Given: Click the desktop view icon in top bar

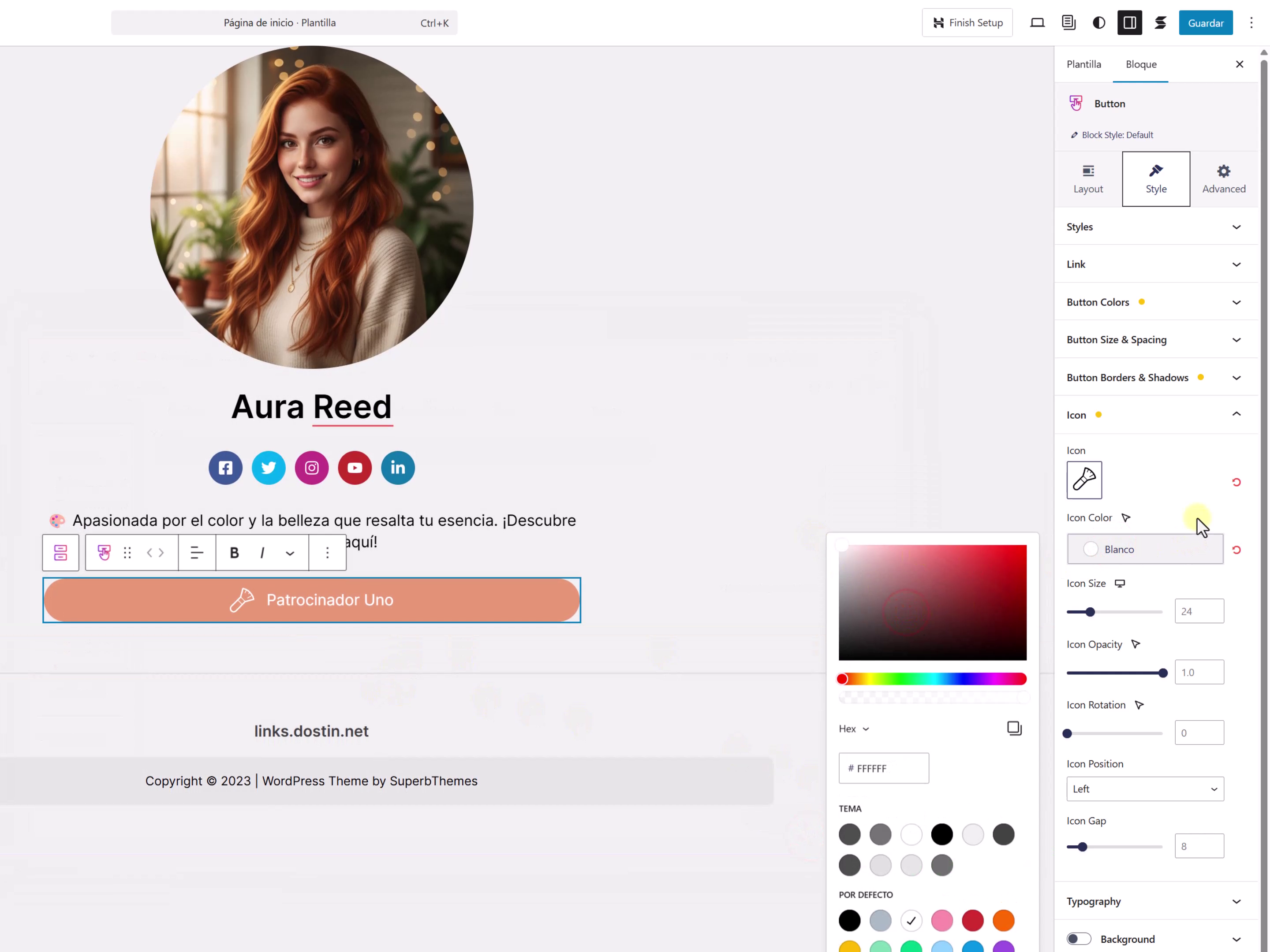Looking at the screenshot, I should click(1037, 23).
